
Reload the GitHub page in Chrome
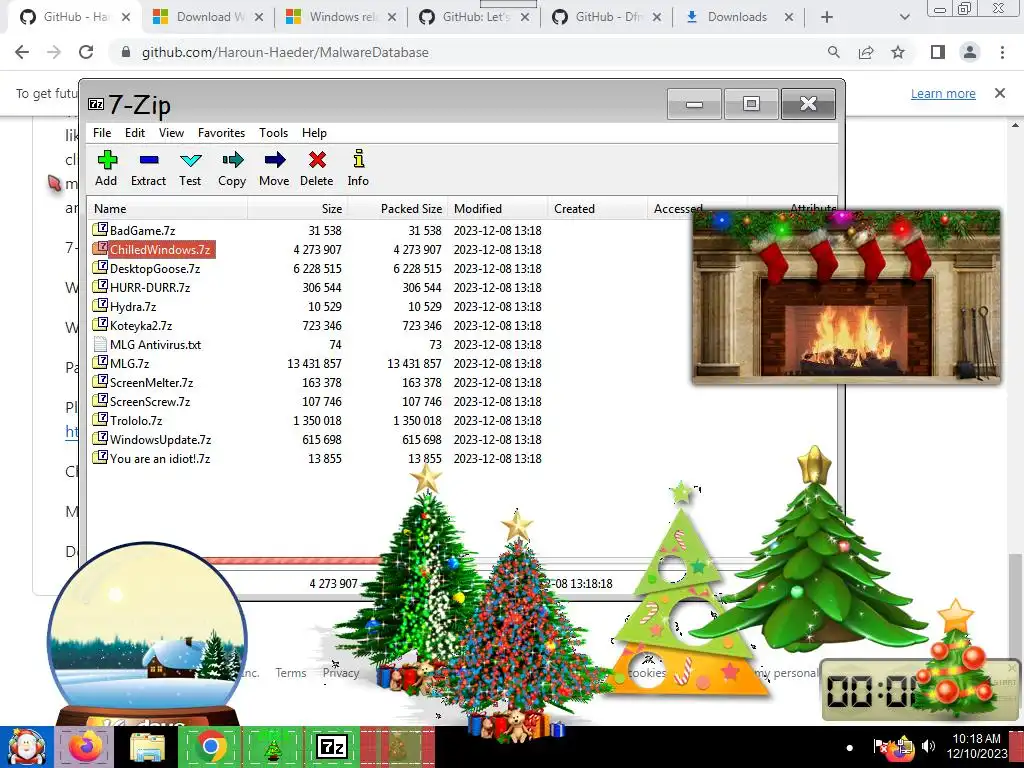86,52
